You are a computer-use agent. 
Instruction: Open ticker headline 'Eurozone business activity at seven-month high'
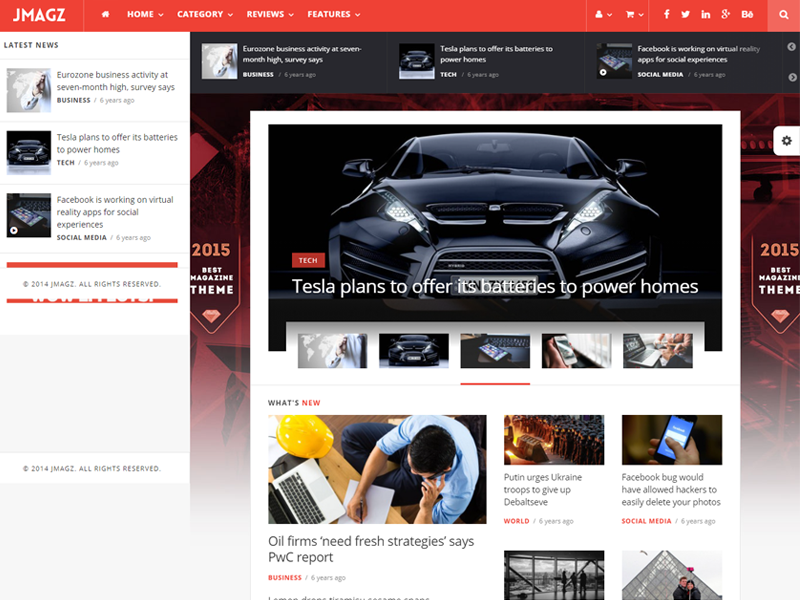point(302,54)
